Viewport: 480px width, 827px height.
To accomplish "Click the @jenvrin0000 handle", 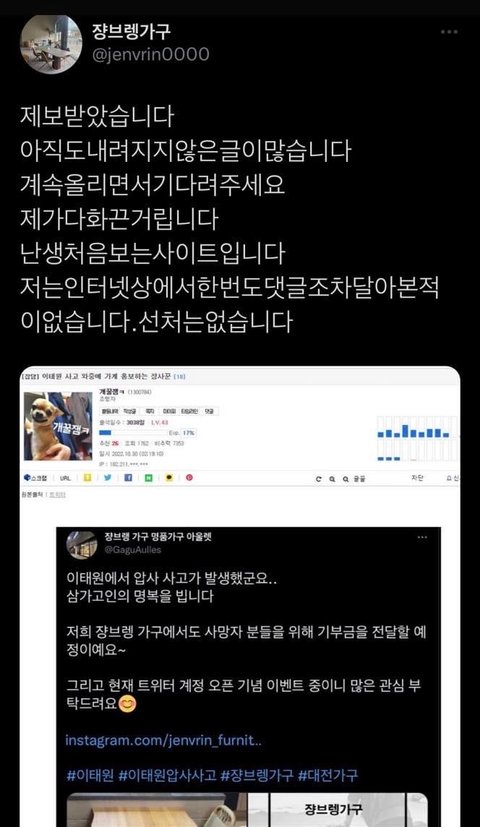I will (150, 54).
